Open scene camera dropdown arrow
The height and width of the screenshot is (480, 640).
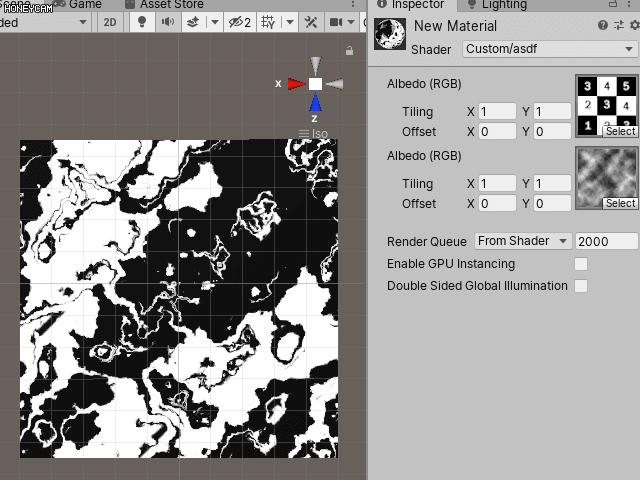tap(351, 22)
